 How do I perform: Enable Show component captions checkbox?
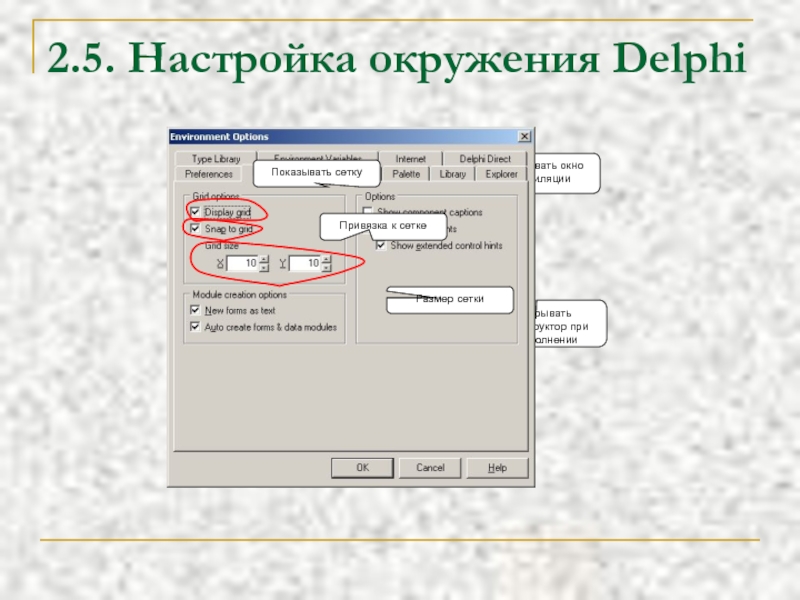point(367,212)
